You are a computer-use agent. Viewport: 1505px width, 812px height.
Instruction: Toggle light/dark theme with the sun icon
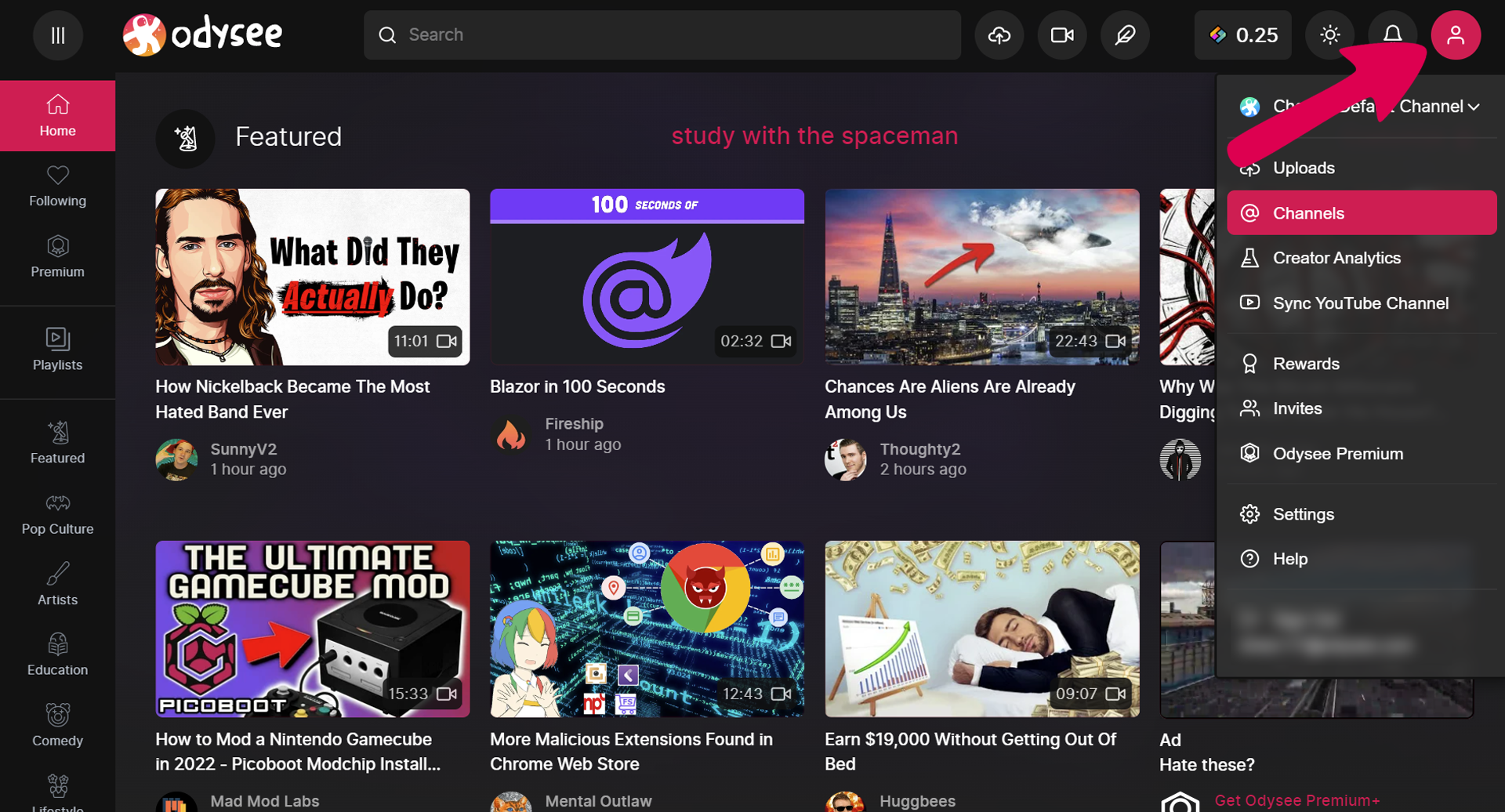pos(1329,34)
